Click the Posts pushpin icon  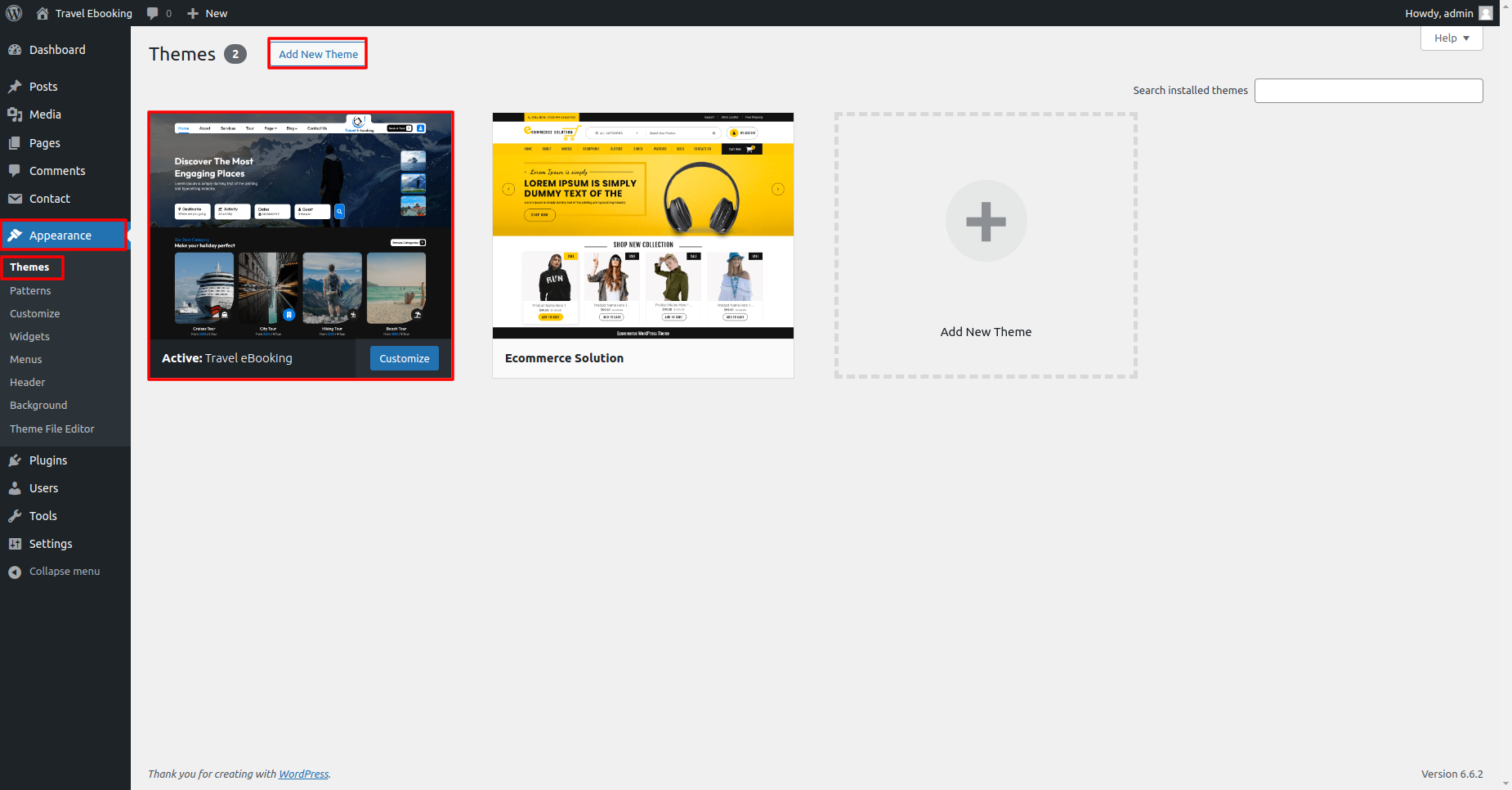click(15, 87)
